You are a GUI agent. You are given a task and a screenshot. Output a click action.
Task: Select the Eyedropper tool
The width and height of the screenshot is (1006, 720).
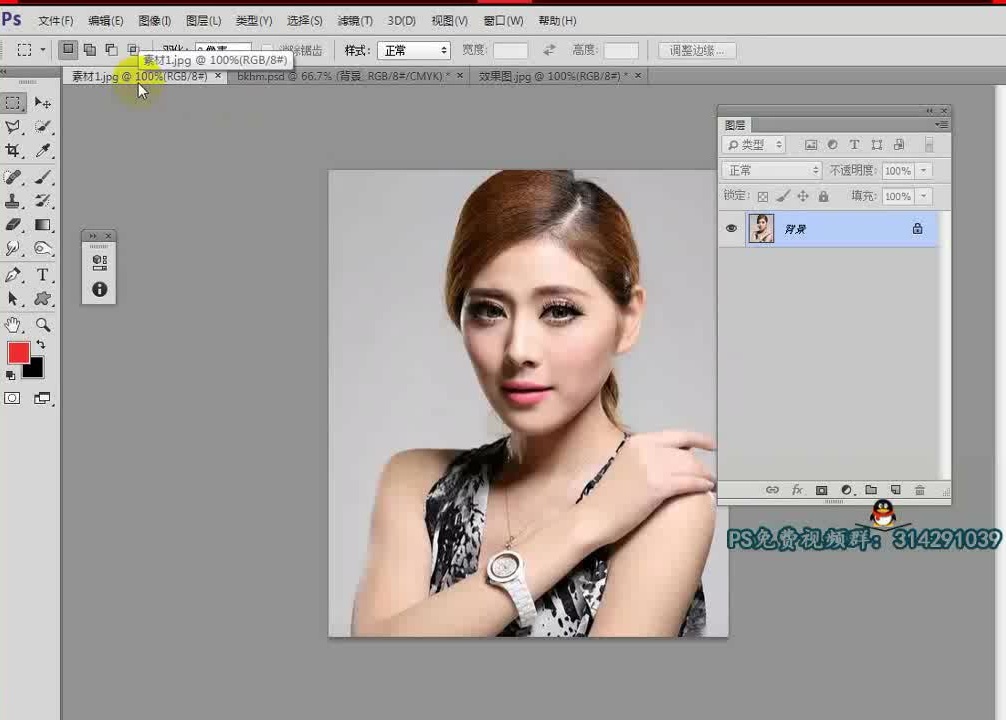click(42, 151)
